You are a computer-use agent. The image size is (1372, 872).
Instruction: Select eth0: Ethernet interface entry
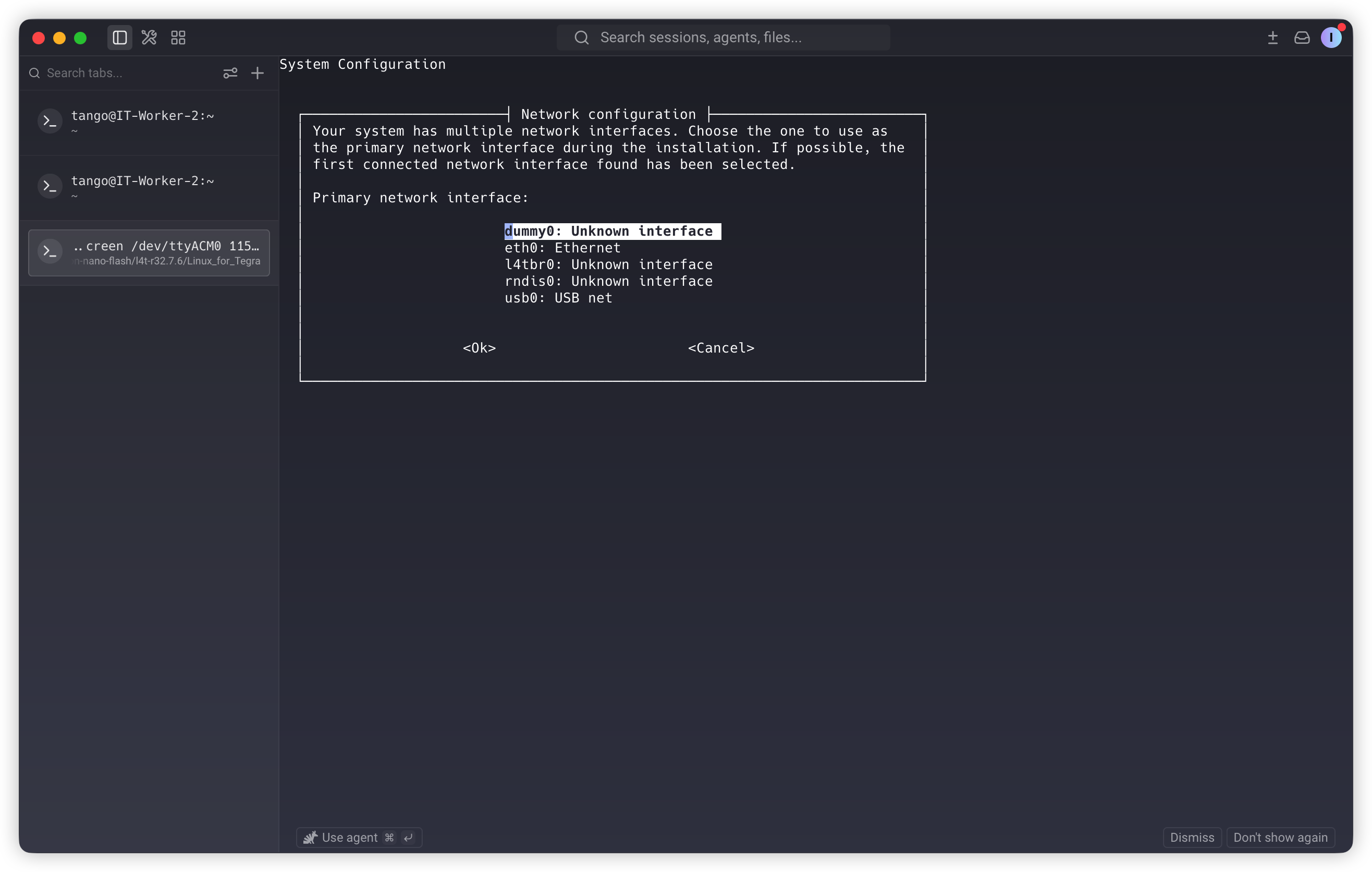(562, 248)
